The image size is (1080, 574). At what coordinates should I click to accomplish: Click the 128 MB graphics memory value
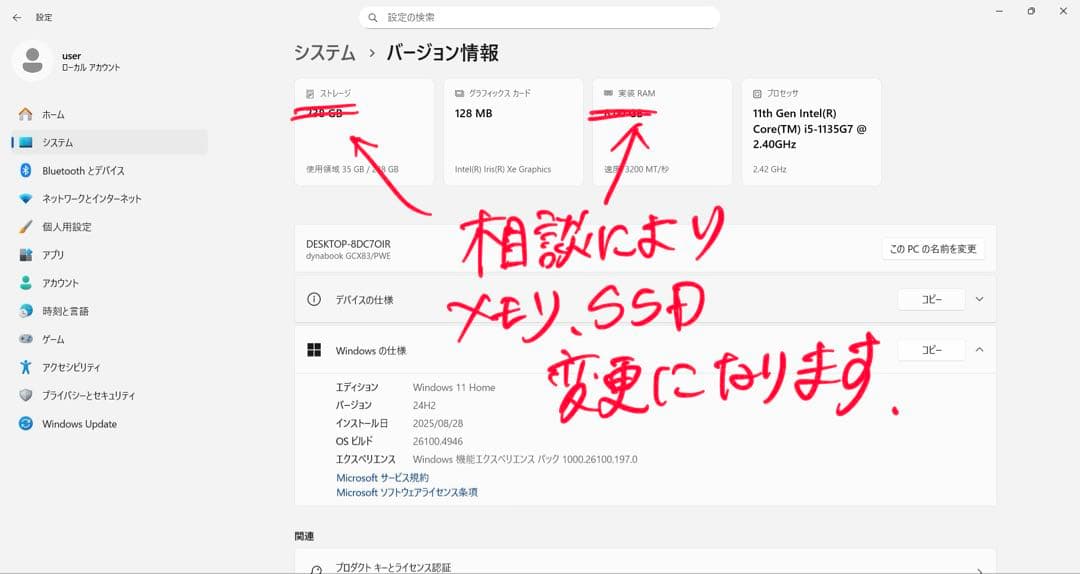pyautogui.click(x=474, y=113)
